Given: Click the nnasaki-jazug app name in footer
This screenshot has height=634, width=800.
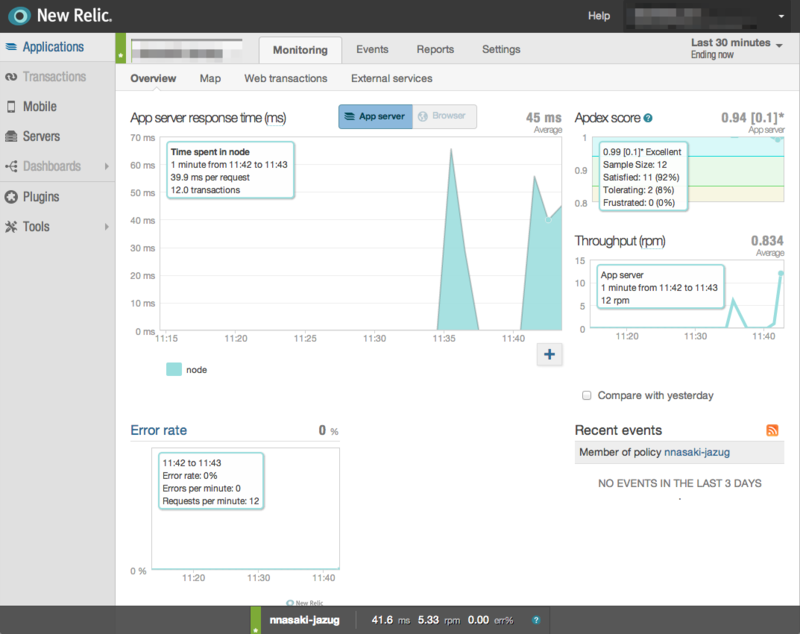Looking at the screenshot, I should 305,620.
